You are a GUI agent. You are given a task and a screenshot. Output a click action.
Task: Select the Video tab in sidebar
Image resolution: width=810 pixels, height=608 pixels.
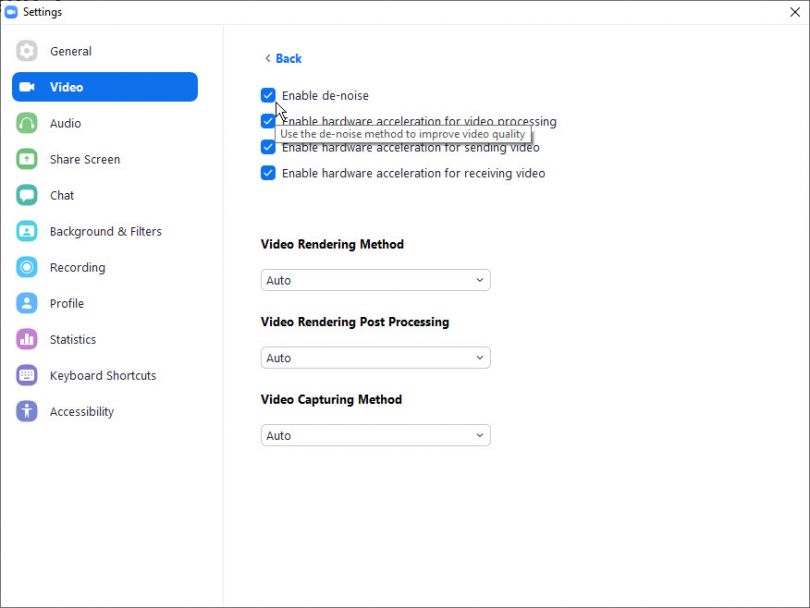point(104,87)
